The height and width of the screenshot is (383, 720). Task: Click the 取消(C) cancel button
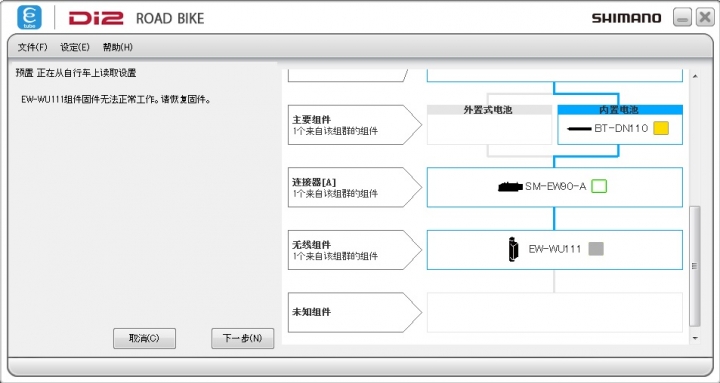[144, 338]
